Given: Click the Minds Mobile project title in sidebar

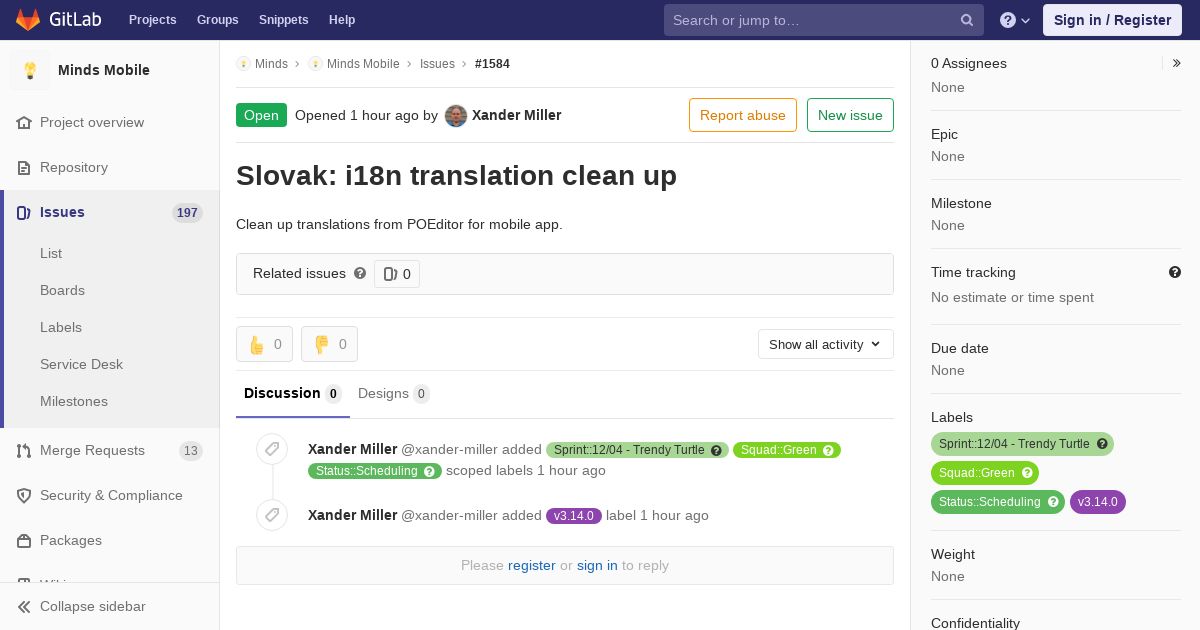Looking at the screenshot, I should pyautogui.click(x=104, y=70).
